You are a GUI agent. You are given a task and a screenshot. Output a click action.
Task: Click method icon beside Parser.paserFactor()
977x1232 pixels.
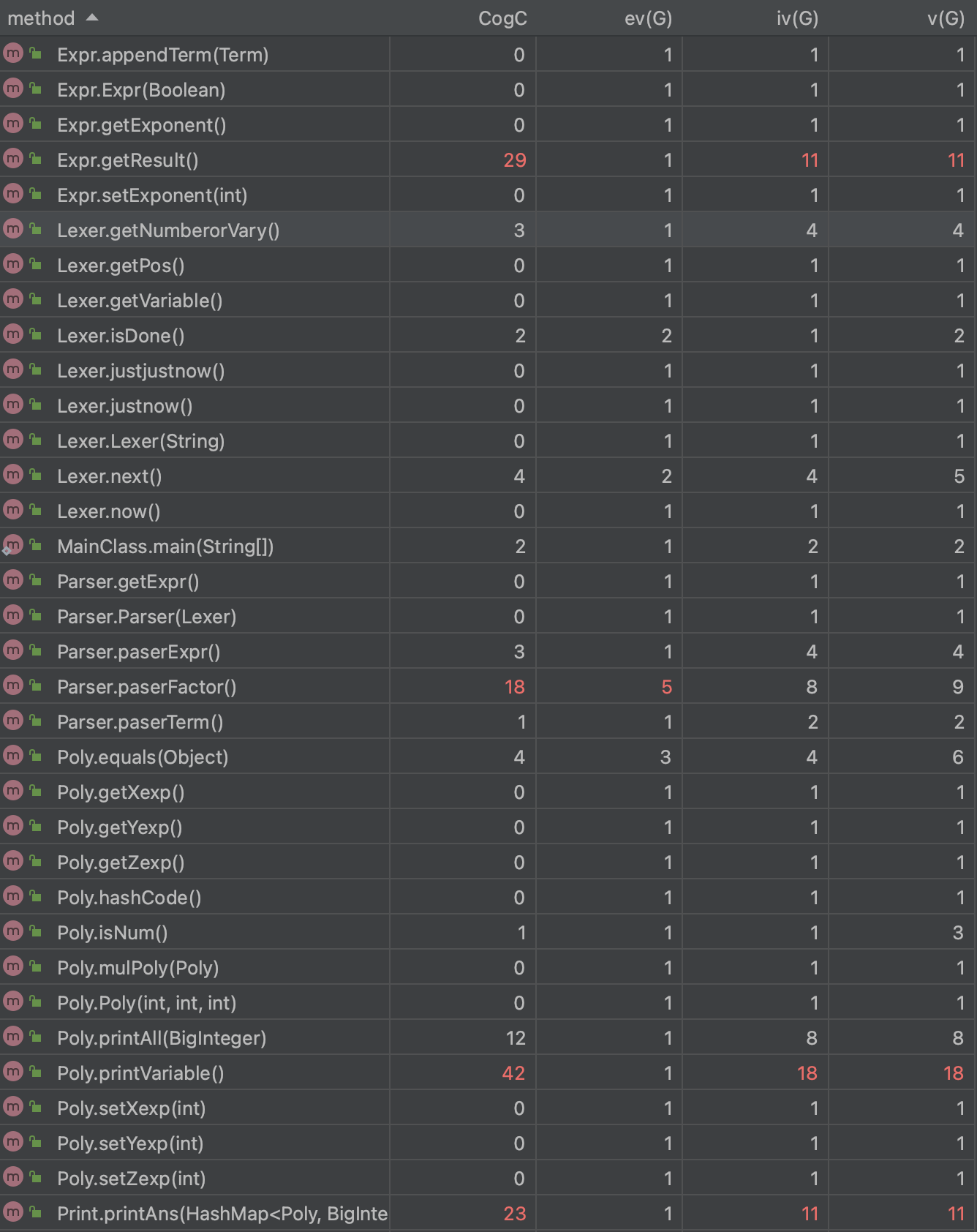coord(13,686)
